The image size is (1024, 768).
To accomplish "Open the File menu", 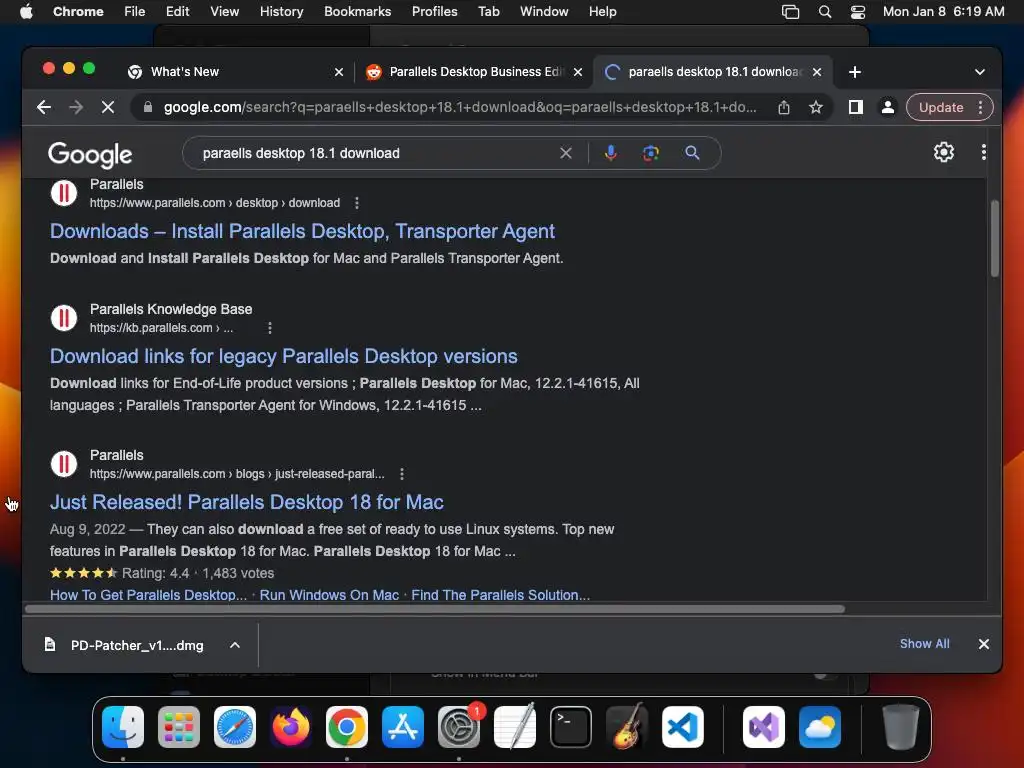I will pos(135,12).
